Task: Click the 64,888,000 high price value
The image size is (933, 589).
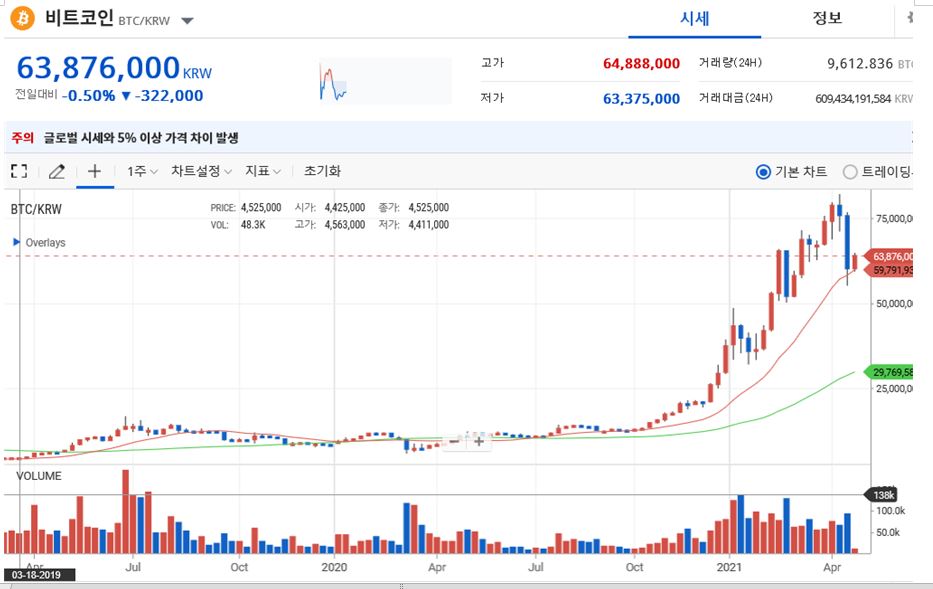Action: 641,64
